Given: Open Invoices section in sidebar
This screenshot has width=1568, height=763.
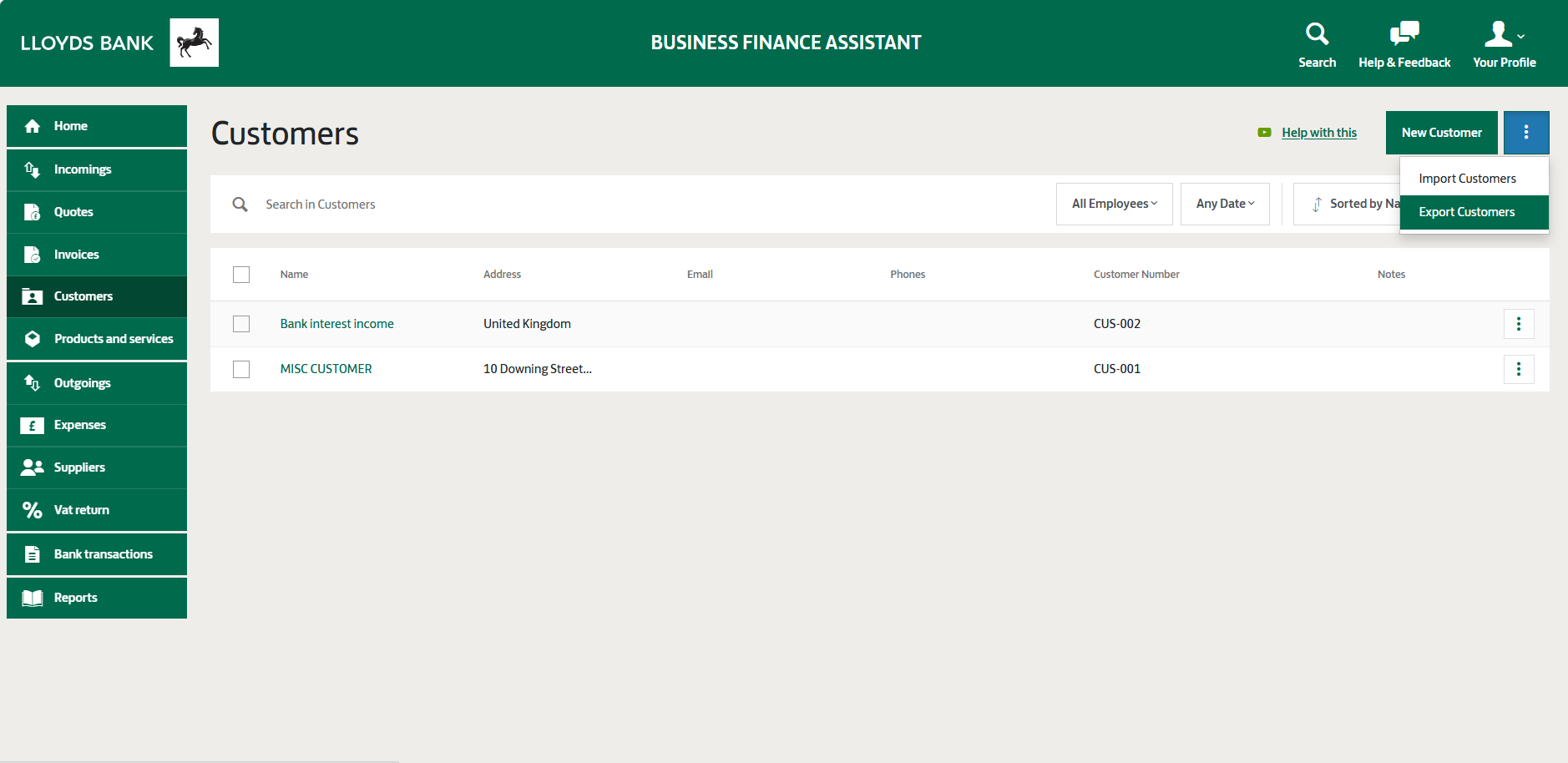Looking at the screenshot, I should coord(97,255).
